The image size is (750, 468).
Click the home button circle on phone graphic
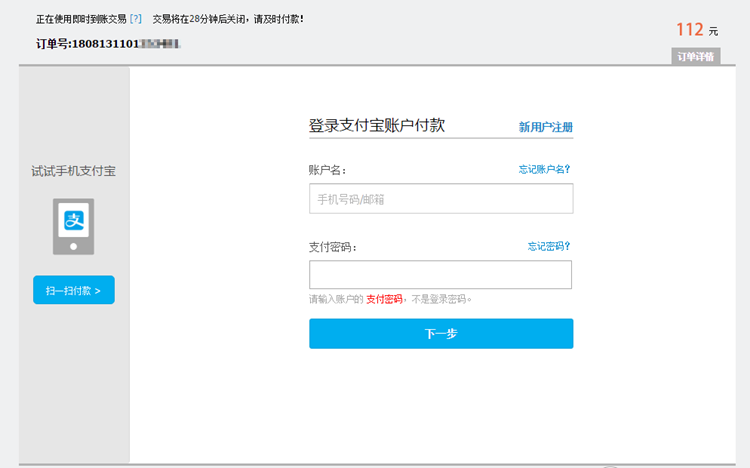pos(73,246)
